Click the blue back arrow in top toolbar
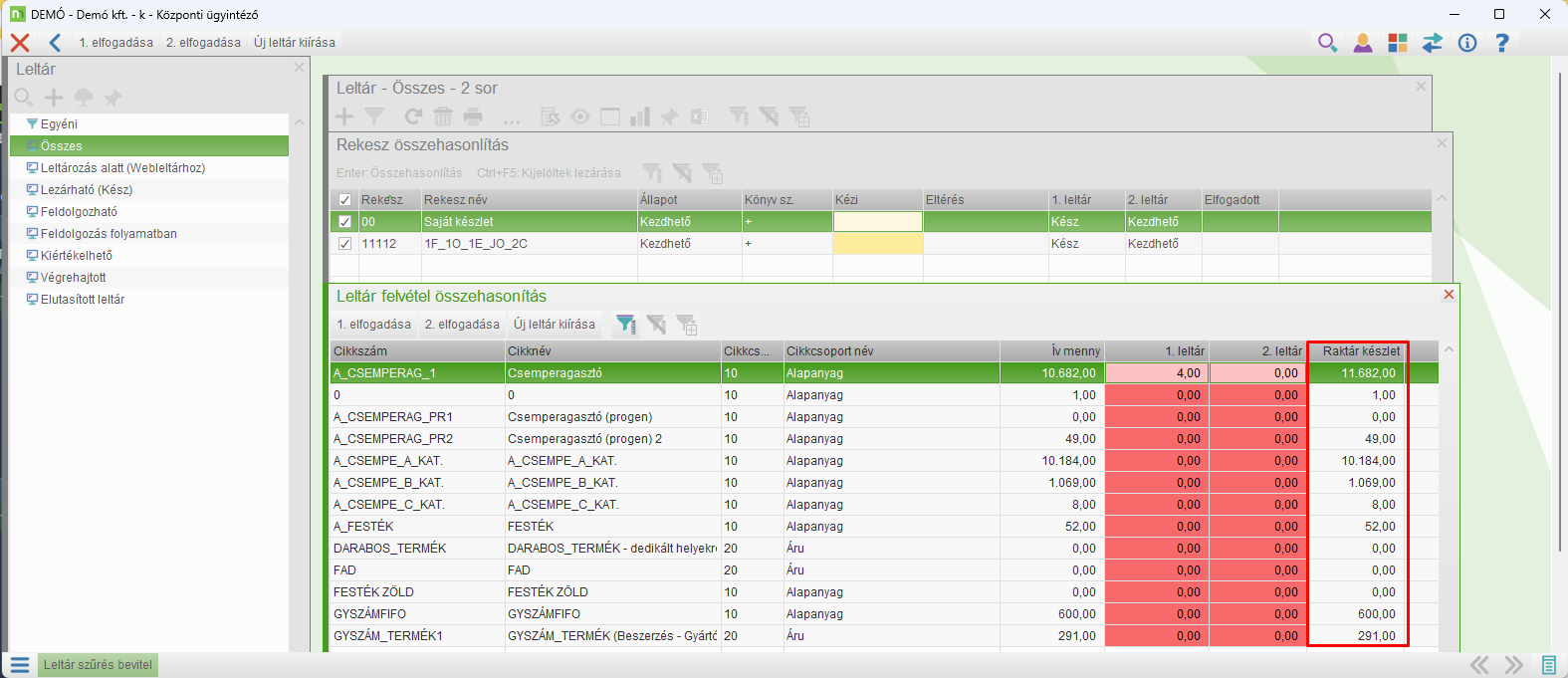Image resolution: width=1568 pixels, height=678 pixels. [55, 43]
